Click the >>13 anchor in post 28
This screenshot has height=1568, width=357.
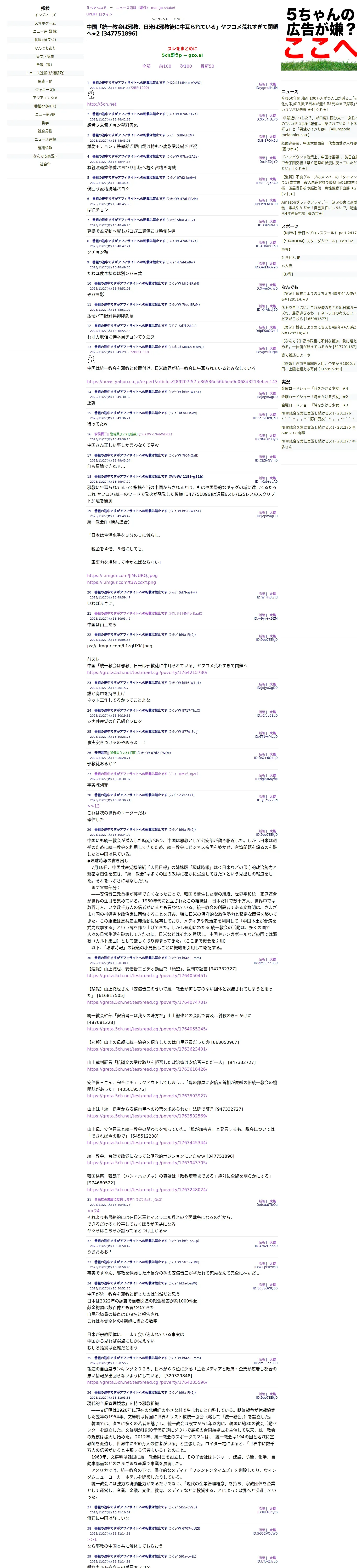coord(93,806)
